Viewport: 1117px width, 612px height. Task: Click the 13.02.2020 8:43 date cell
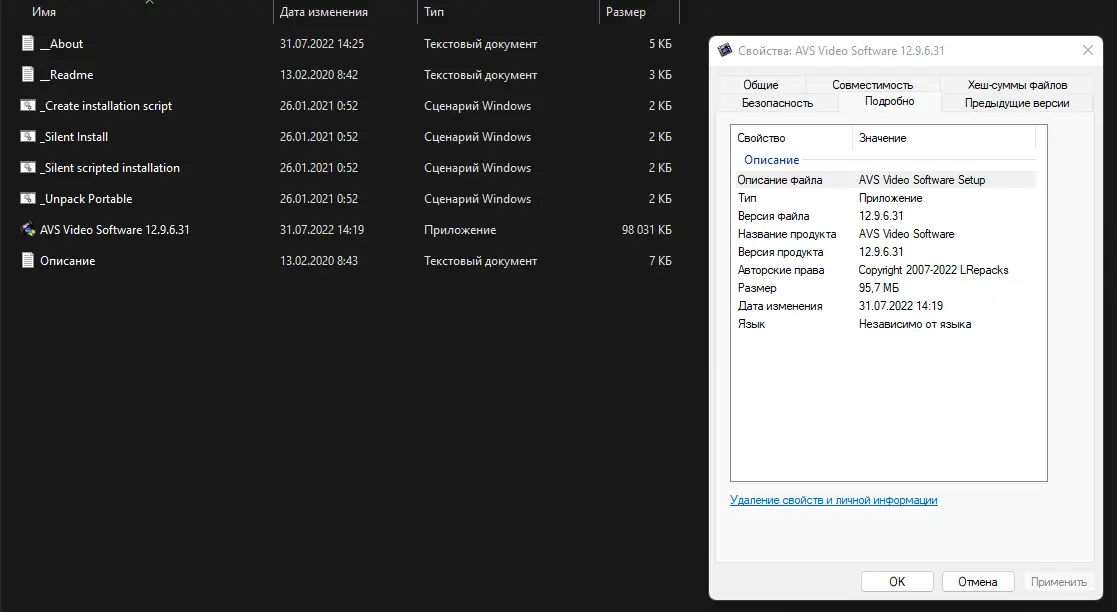point(318,260)
